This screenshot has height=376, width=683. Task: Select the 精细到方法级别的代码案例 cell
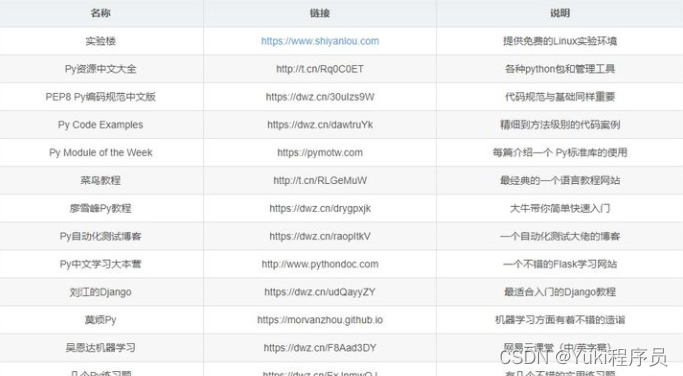(560, 125)
